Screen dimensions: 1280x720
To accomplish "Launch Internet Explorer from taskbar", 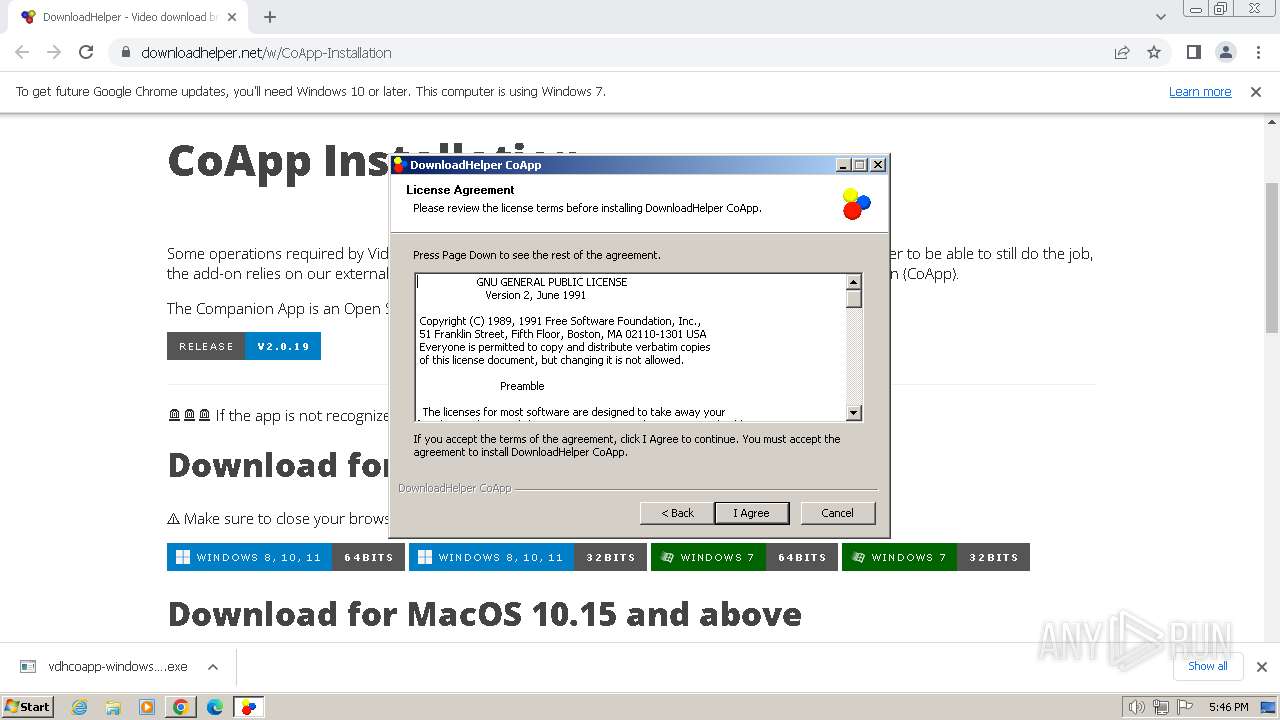I will 80,707.
